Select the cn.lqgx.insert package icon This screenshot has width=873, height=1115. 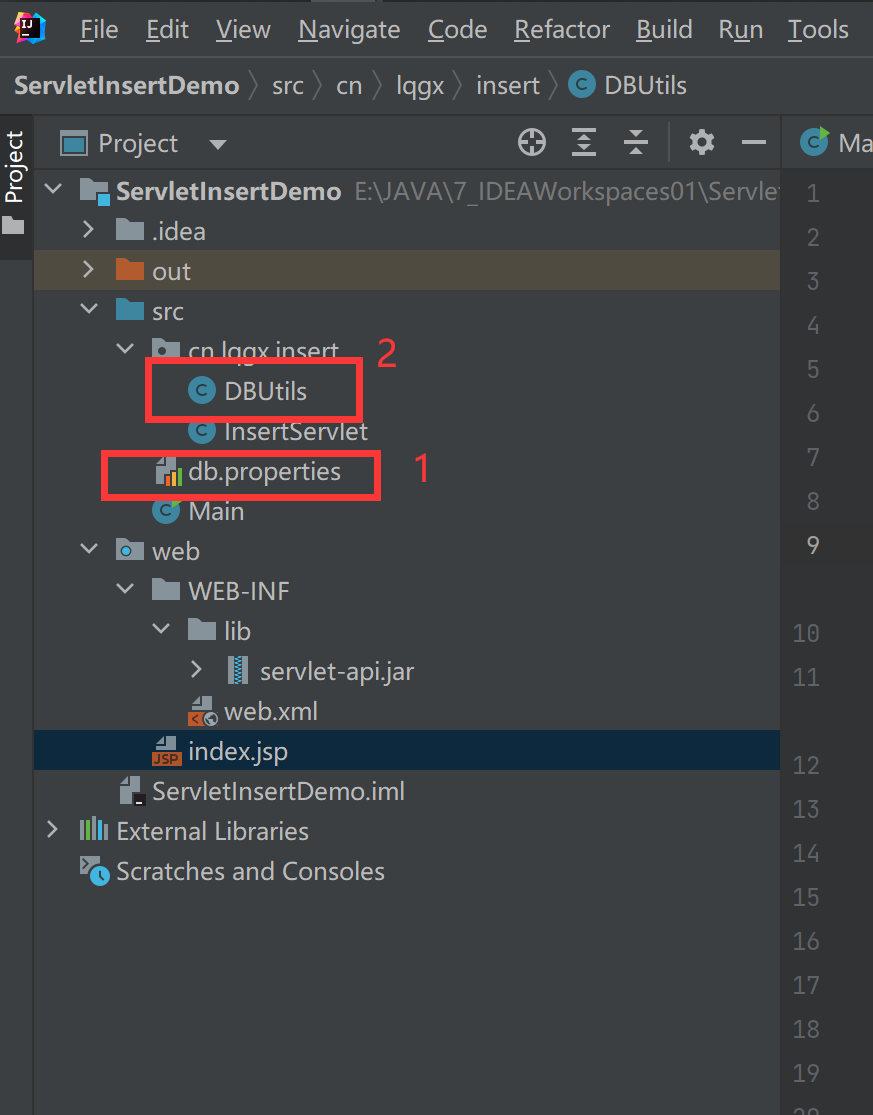(x=166, y=348)
